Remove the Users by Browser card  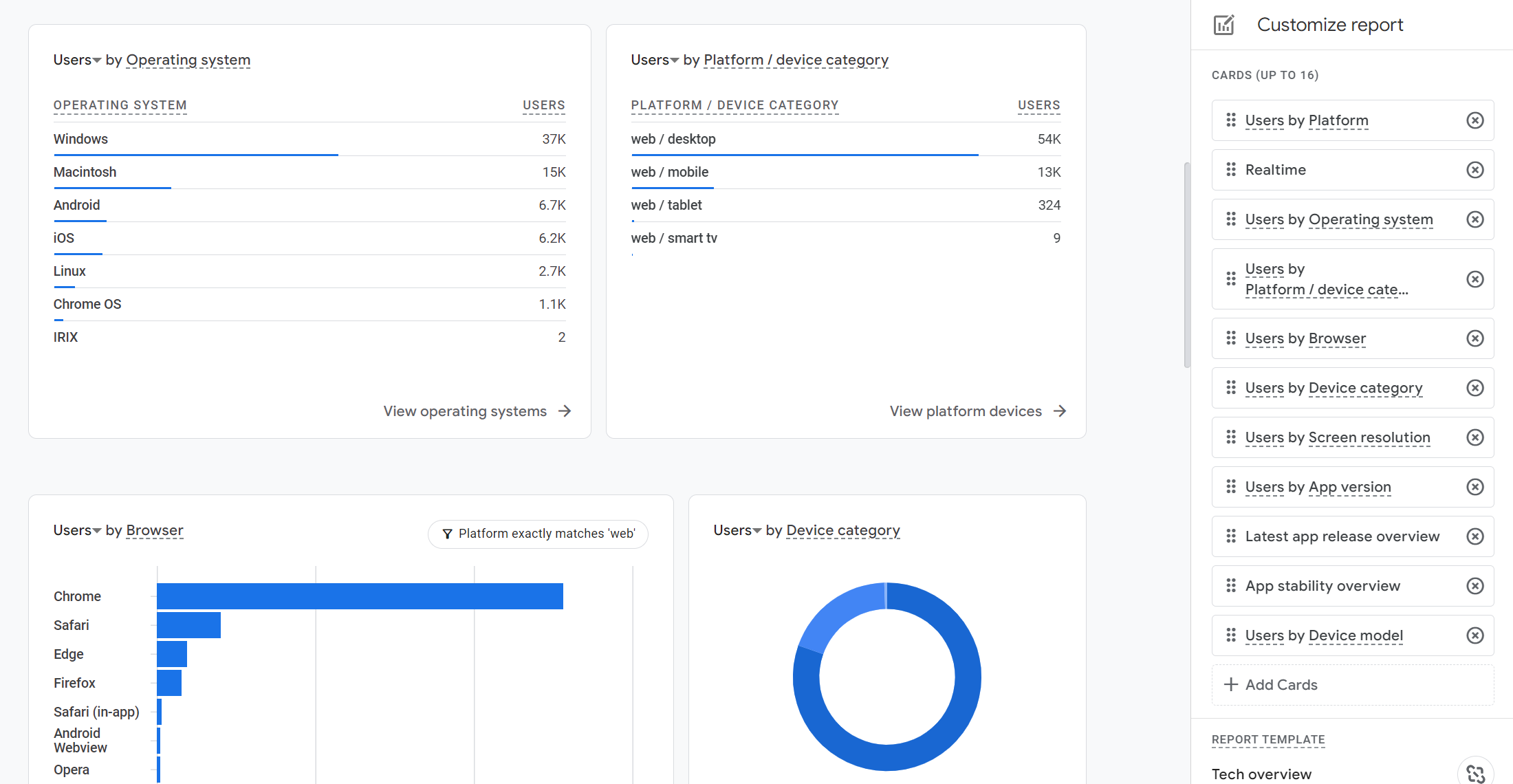tap(1474, 338)
